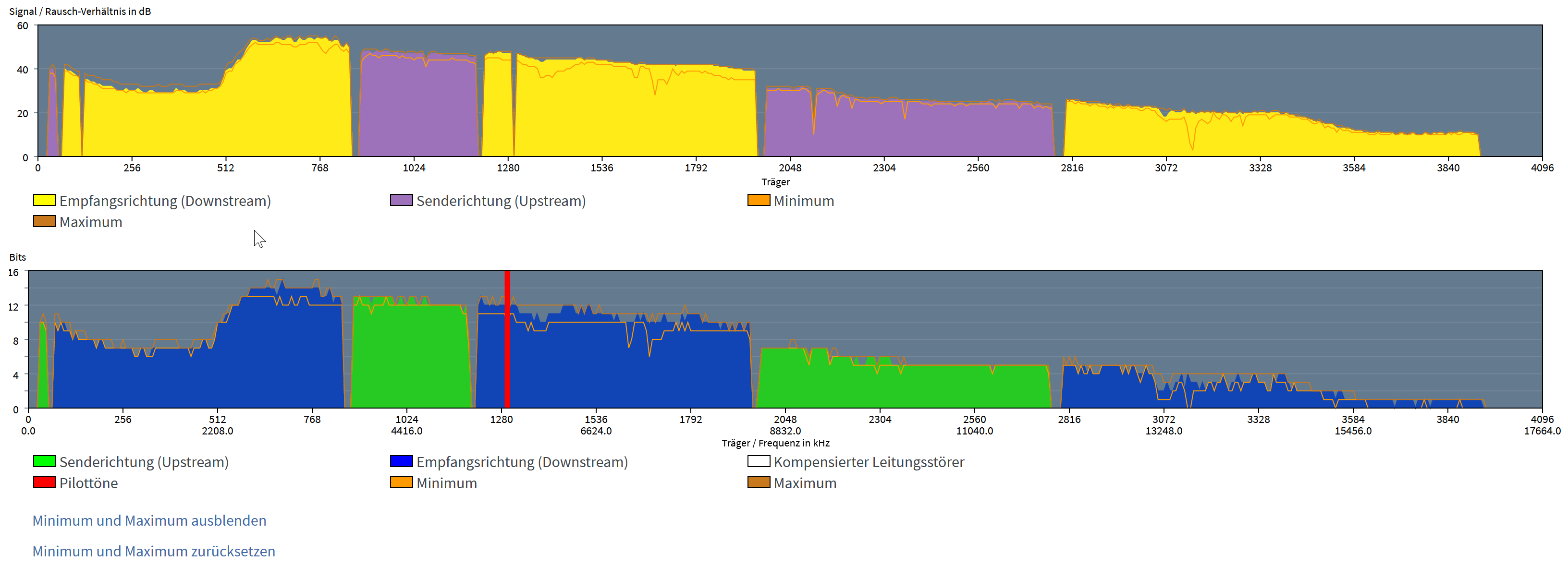Click 'Empfangsrichtung (Downstream)' label under SNR chart
This screenshot has height=566, width=1568.
(x=165, y=201)
